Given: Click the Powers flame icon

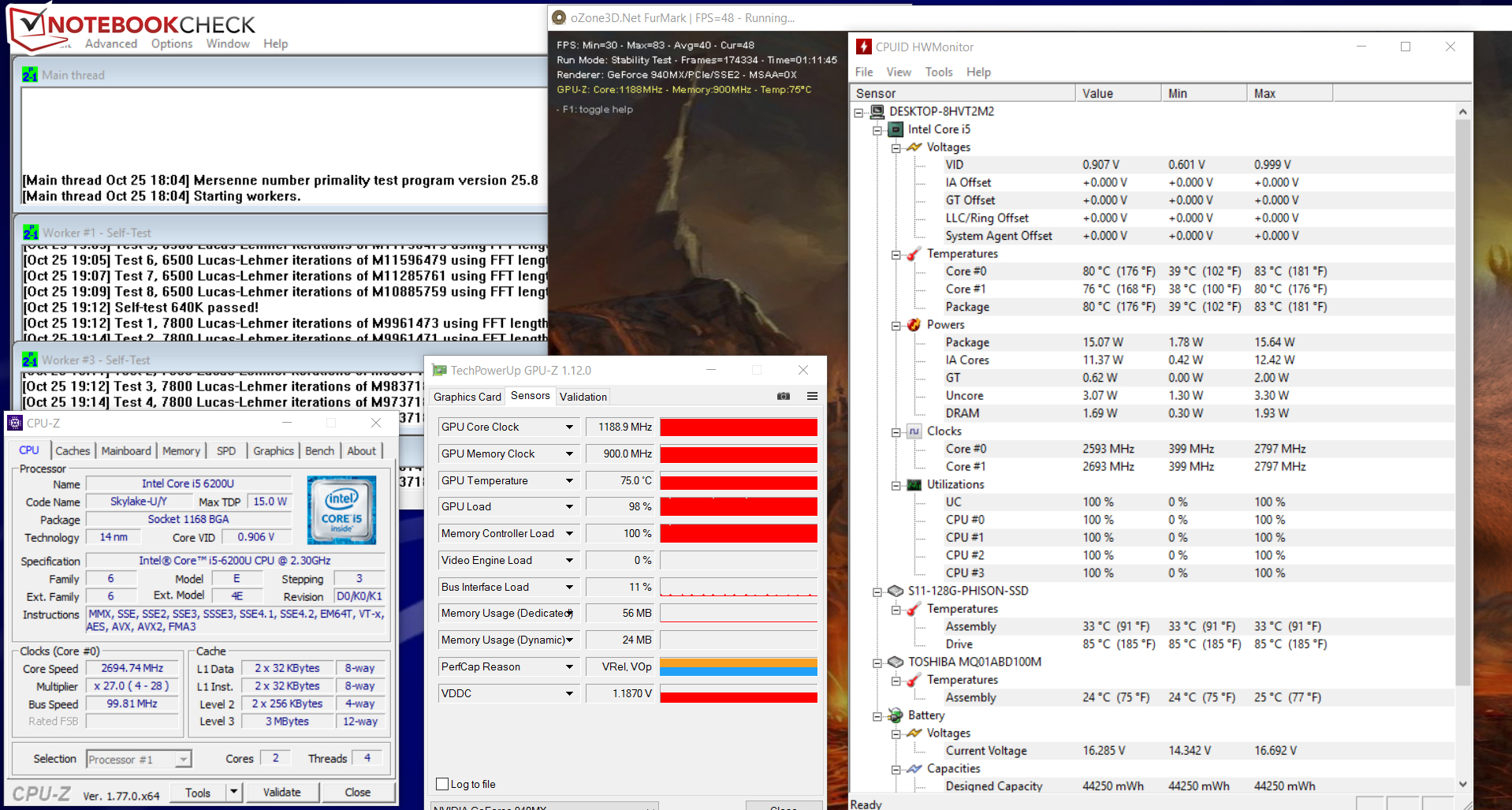Looking at the screenshot, I should tap(914, 325).
